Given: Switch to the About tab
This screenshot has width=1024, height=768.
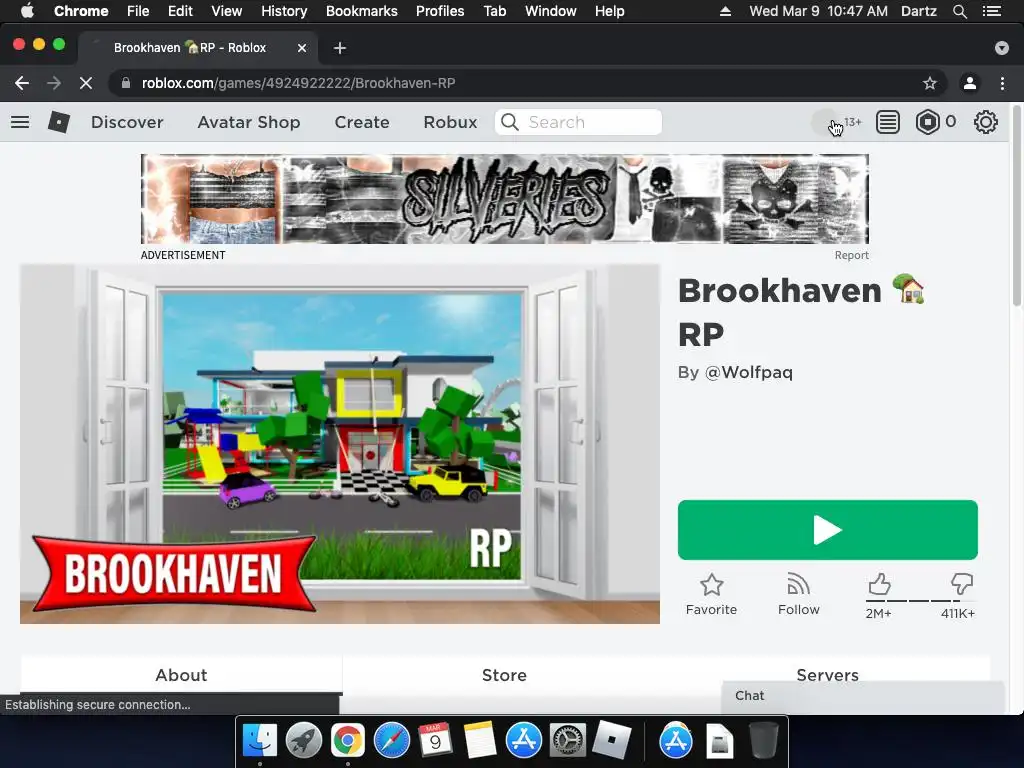Looking at the screenshot, I should 182,675.
